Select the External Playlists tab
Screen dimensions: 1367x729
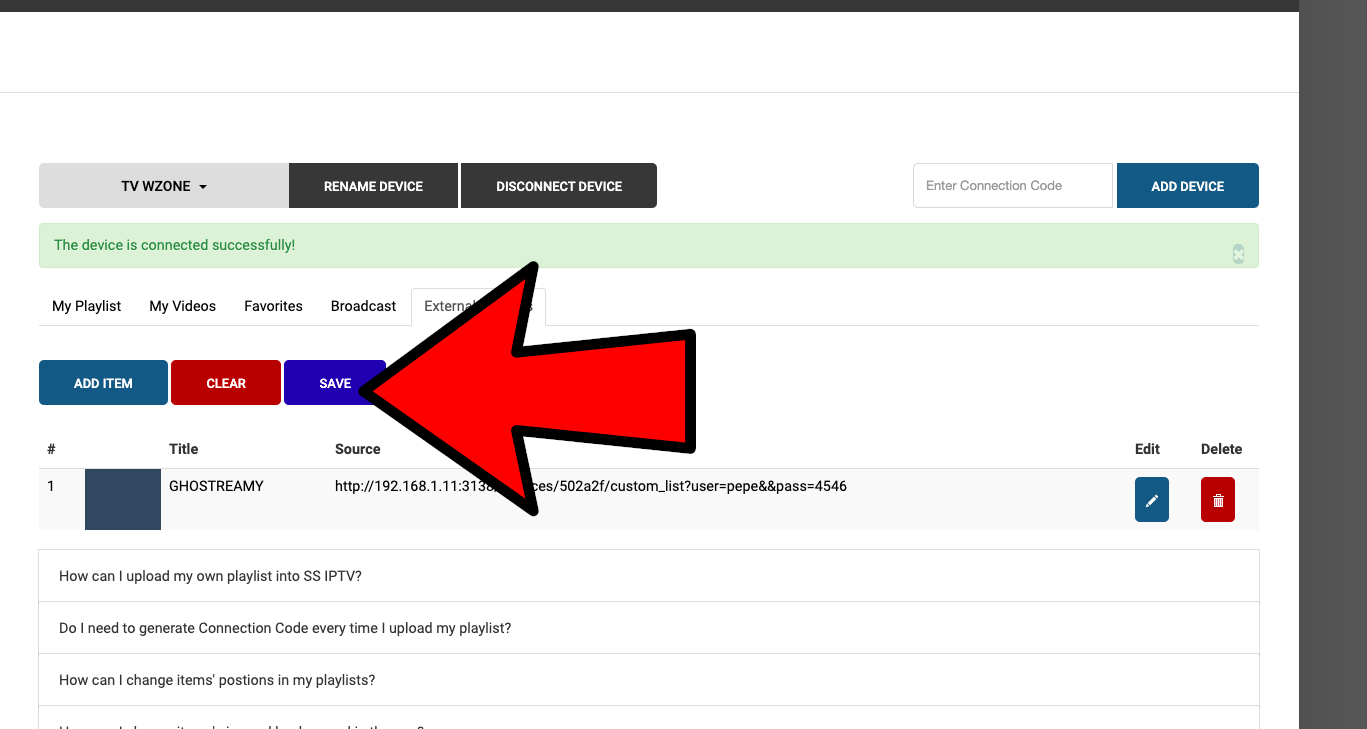448,306
